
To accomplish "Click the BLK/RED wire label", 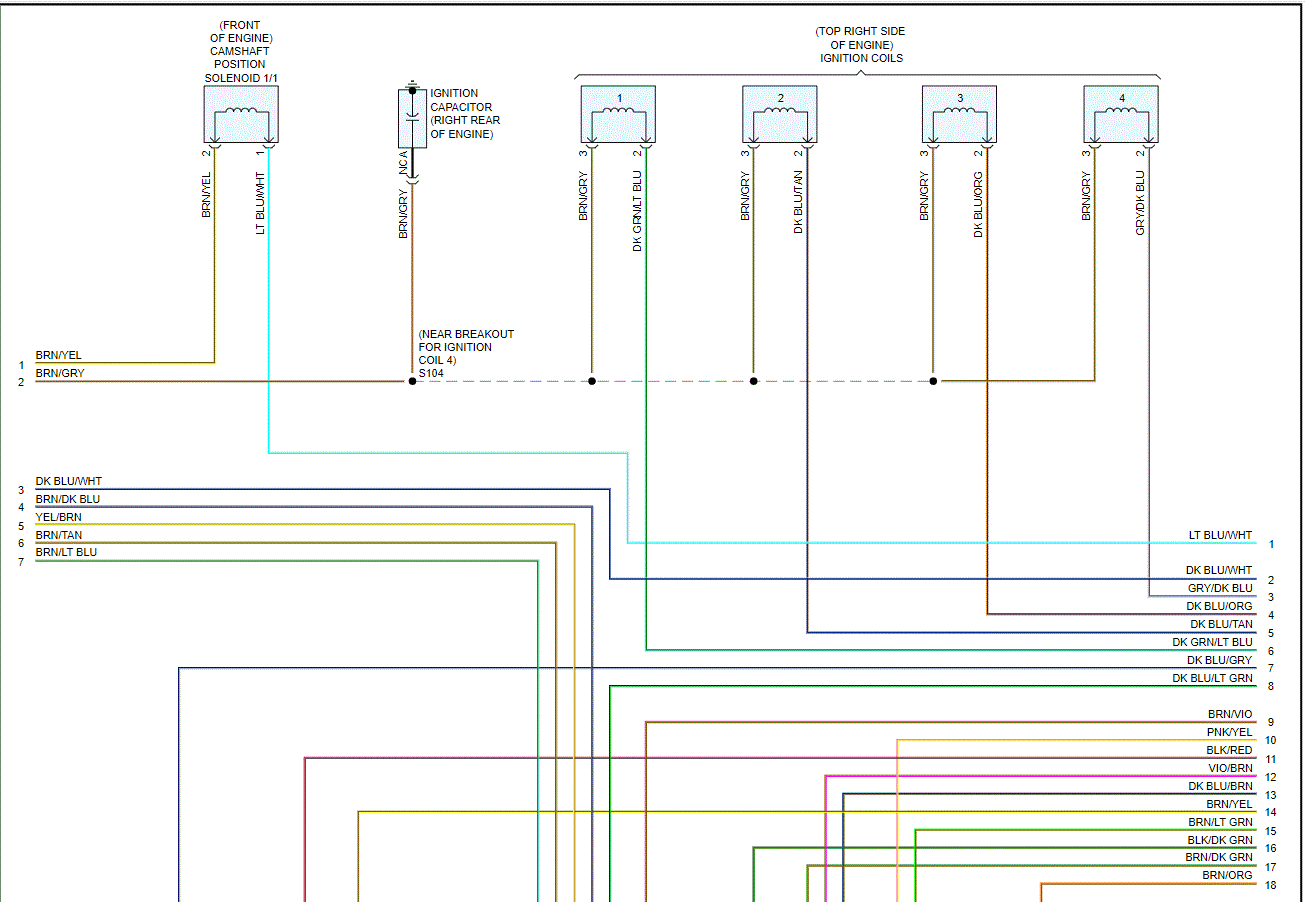I will coord(1229,750).
